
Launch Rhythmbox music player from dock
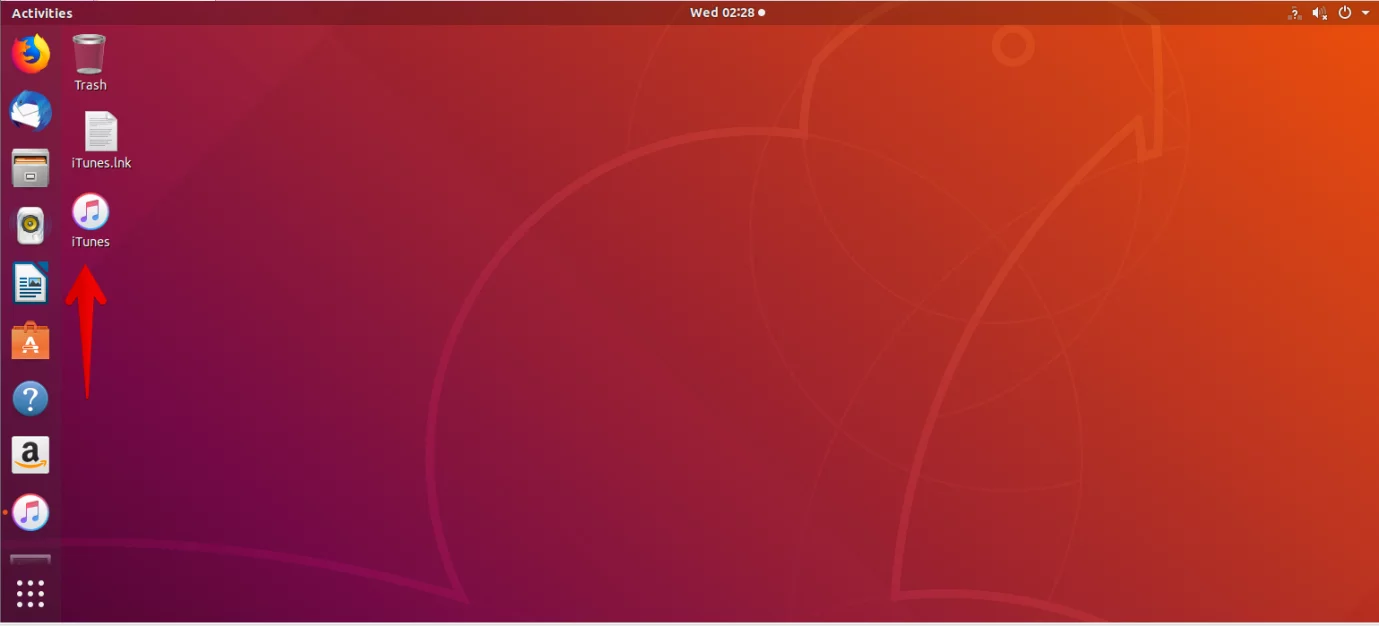[31, 226]
